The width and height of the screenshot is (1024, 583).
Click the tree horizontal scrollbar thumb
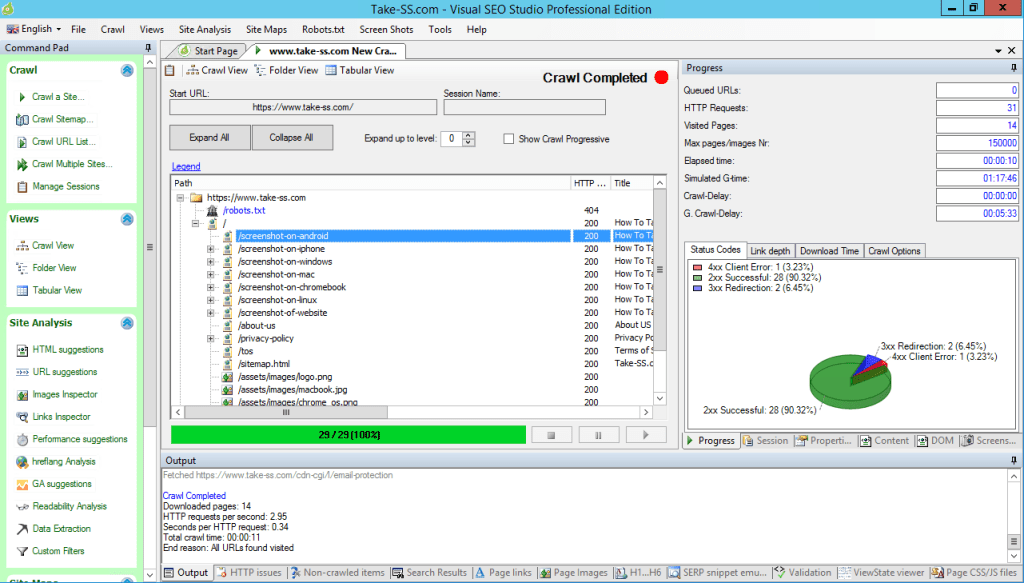pyautogui.click(x=286, y=413)
